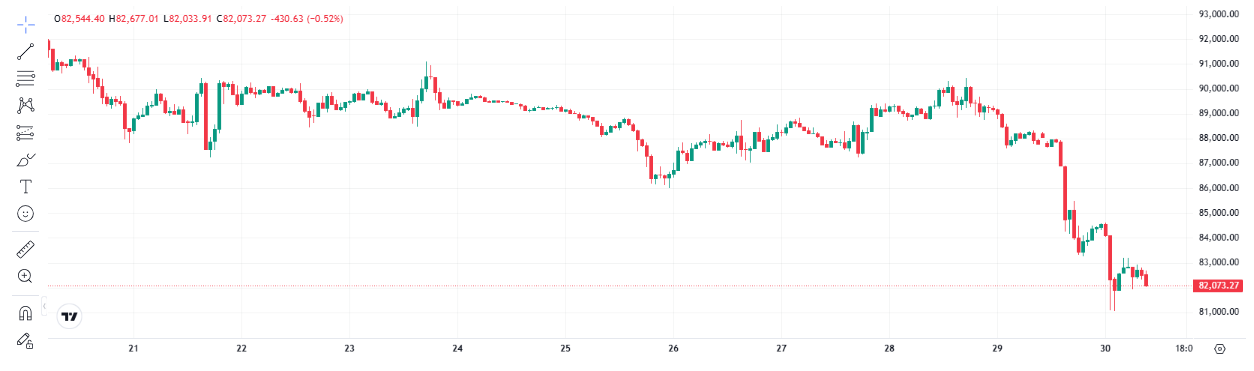Click date label 30 on time axis
This screenshot has height=371, width=1254.
click(x=1105, y=349)
